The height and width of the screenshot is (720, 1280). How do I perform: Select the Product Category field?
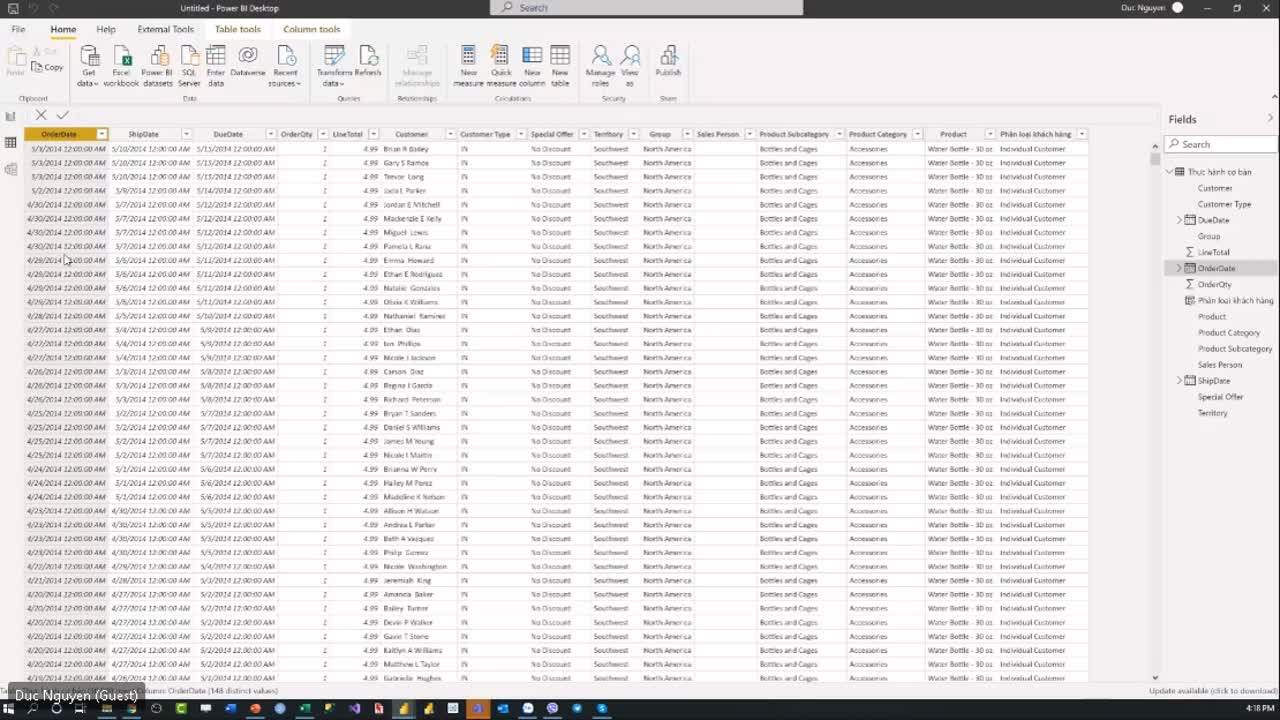click(x=1229, y=332)
